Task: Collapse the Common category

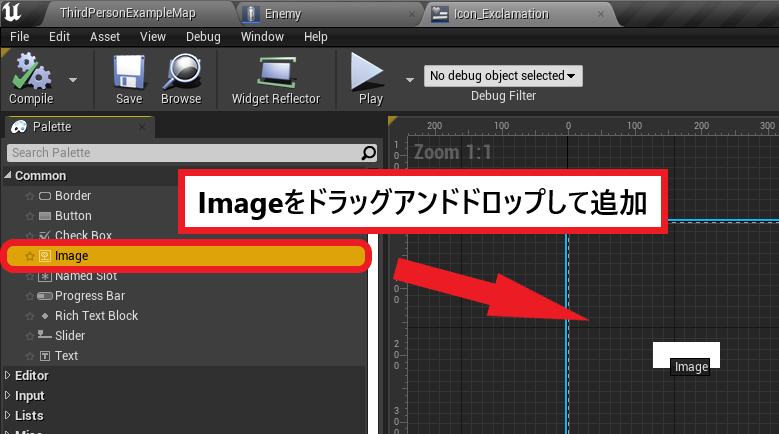Action: point(8,175)
